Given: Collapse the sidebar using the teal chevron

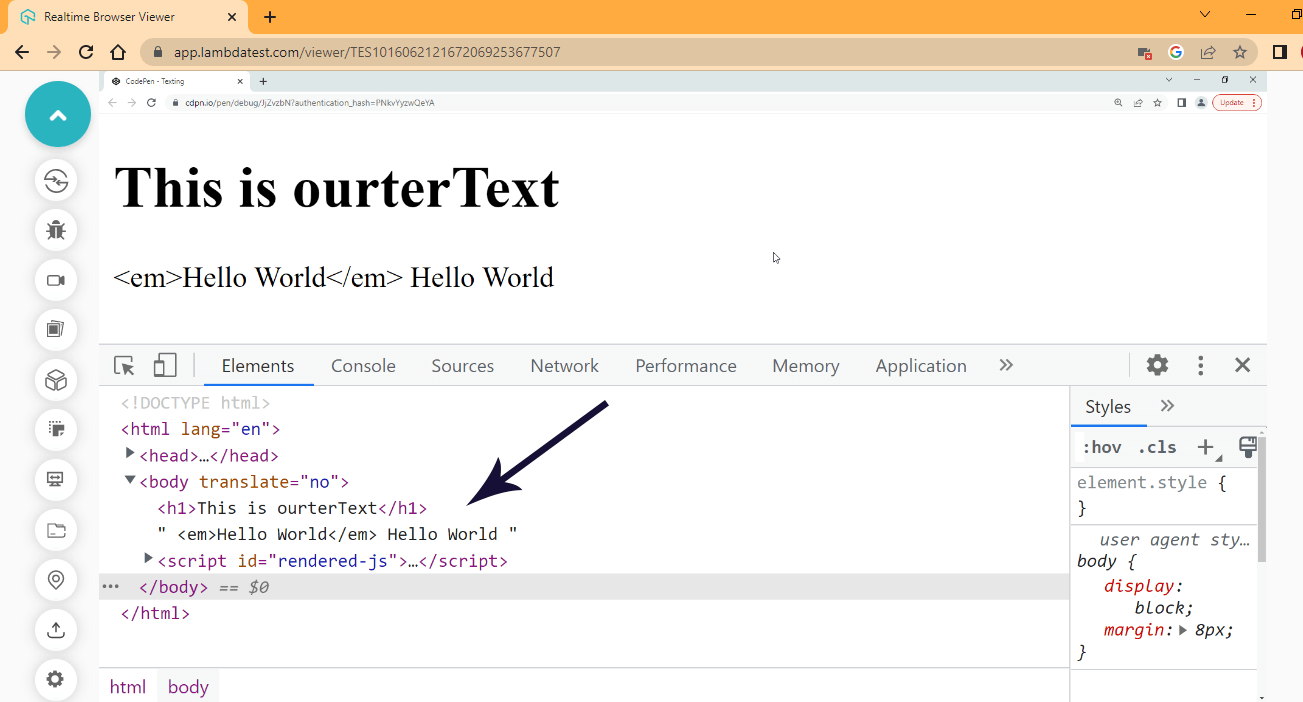Looking at the screenshot, I should click(x=57, y=114).
